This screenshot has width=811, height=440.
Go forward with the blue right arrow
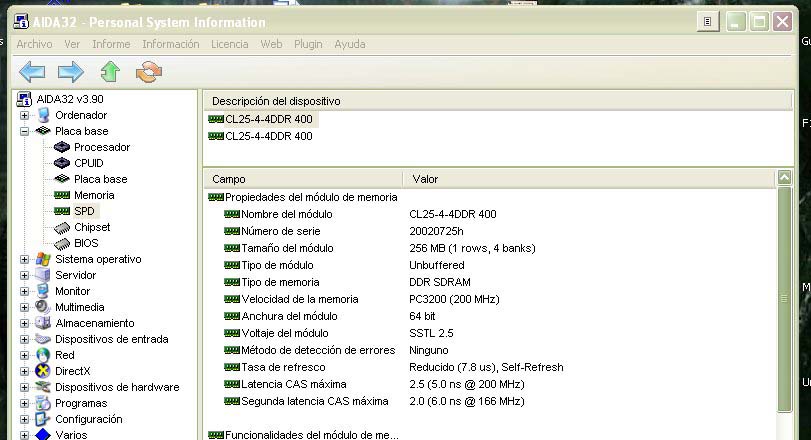[70, 72]
